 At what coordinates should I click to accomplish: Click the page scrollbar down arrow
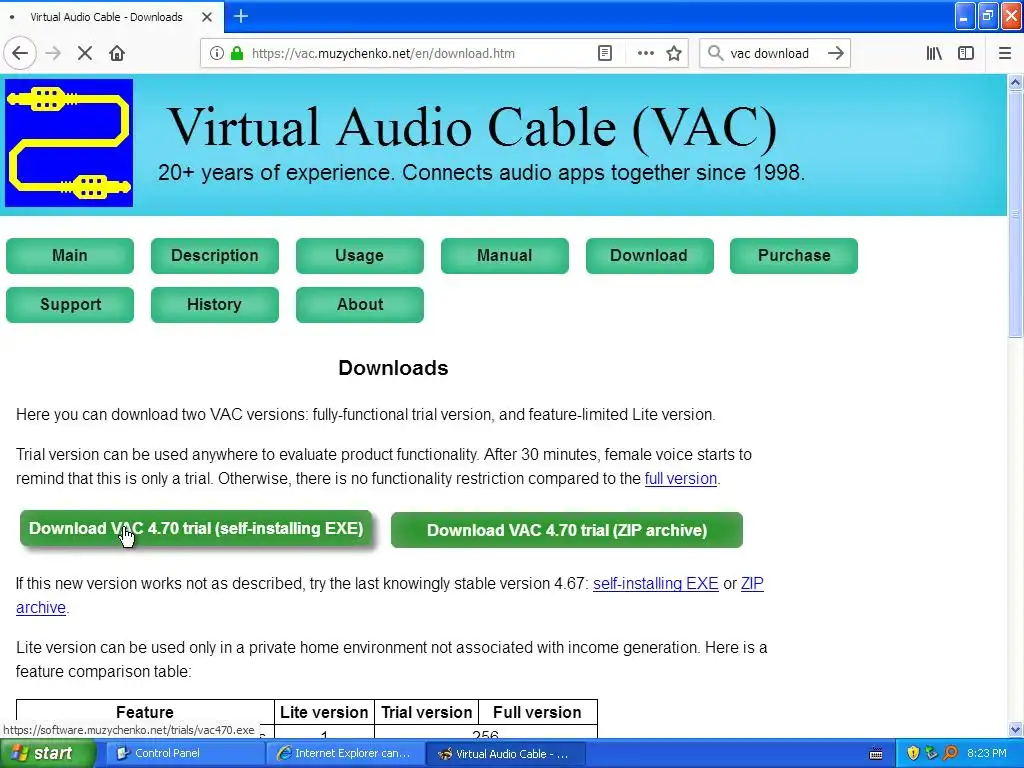[1015, 729]
